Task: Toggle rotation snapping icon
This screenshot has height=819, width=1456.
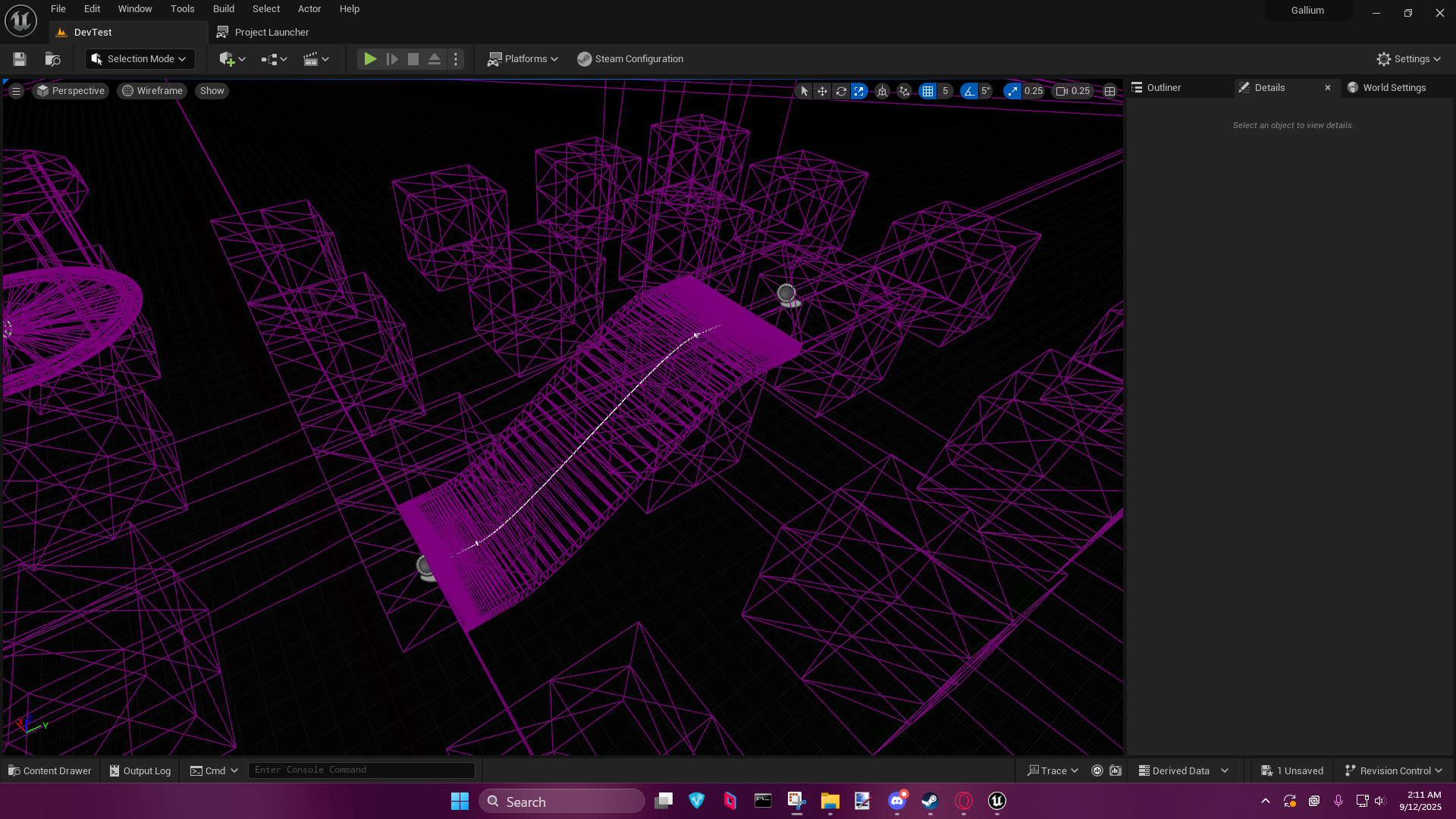Action: click(968, 91)
